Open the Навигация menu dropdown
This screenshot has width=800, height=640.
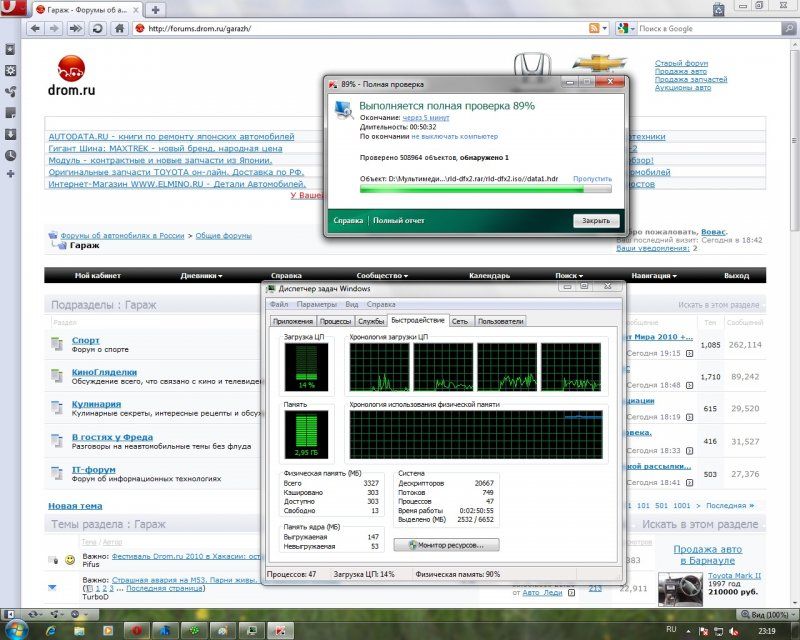tap(654, 276)
